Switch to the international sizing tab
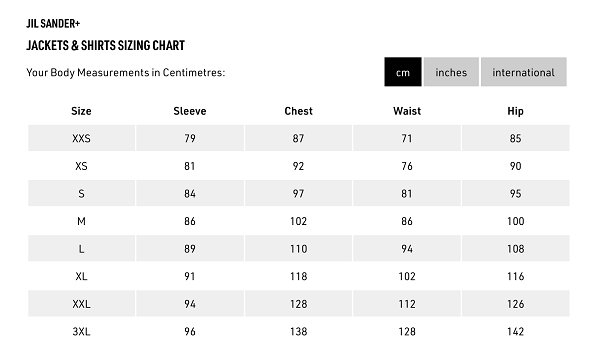 (523, 72)
